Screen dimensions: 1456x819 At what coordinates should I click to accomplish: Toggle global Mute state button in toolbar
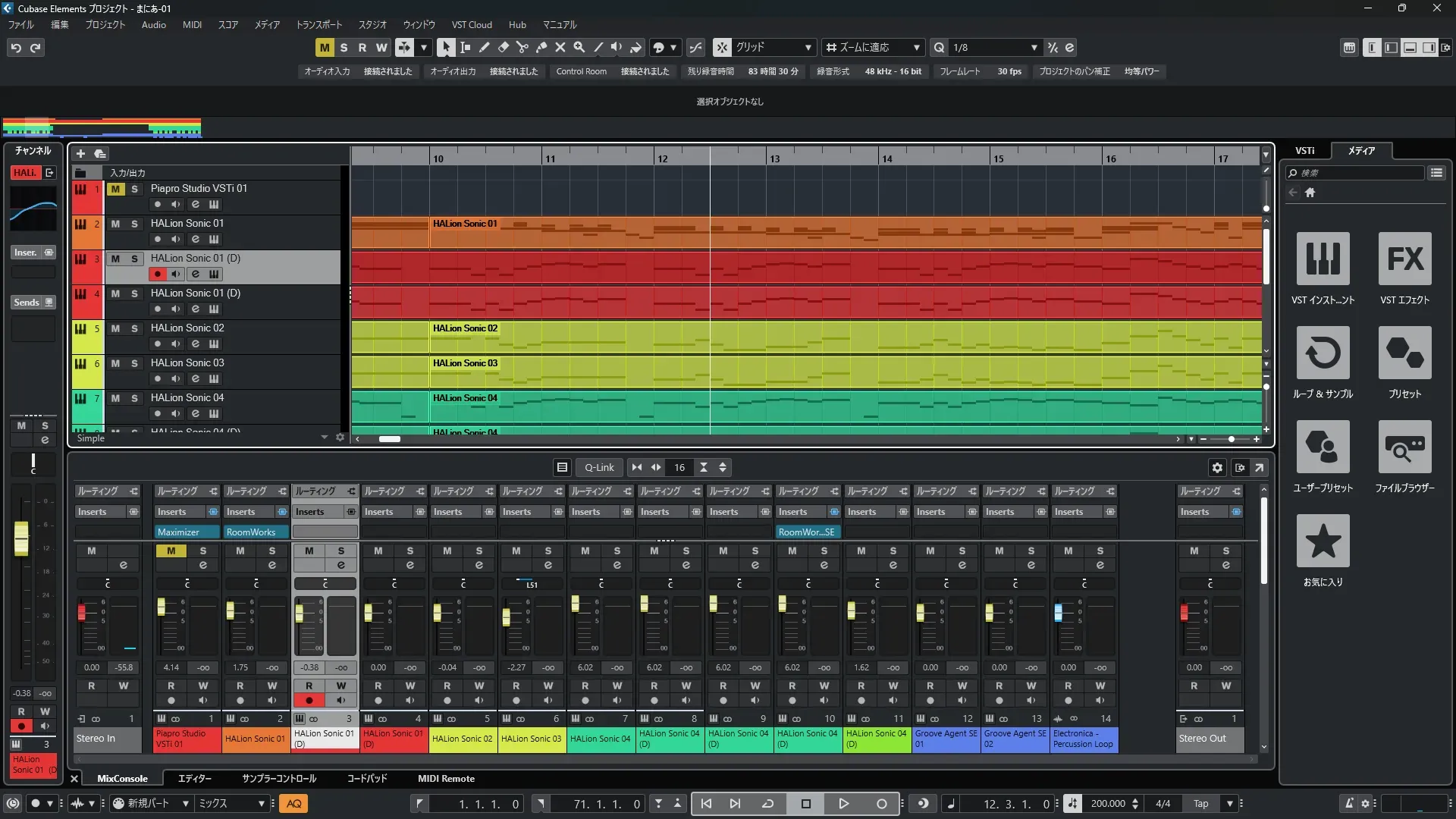(325, 47)
